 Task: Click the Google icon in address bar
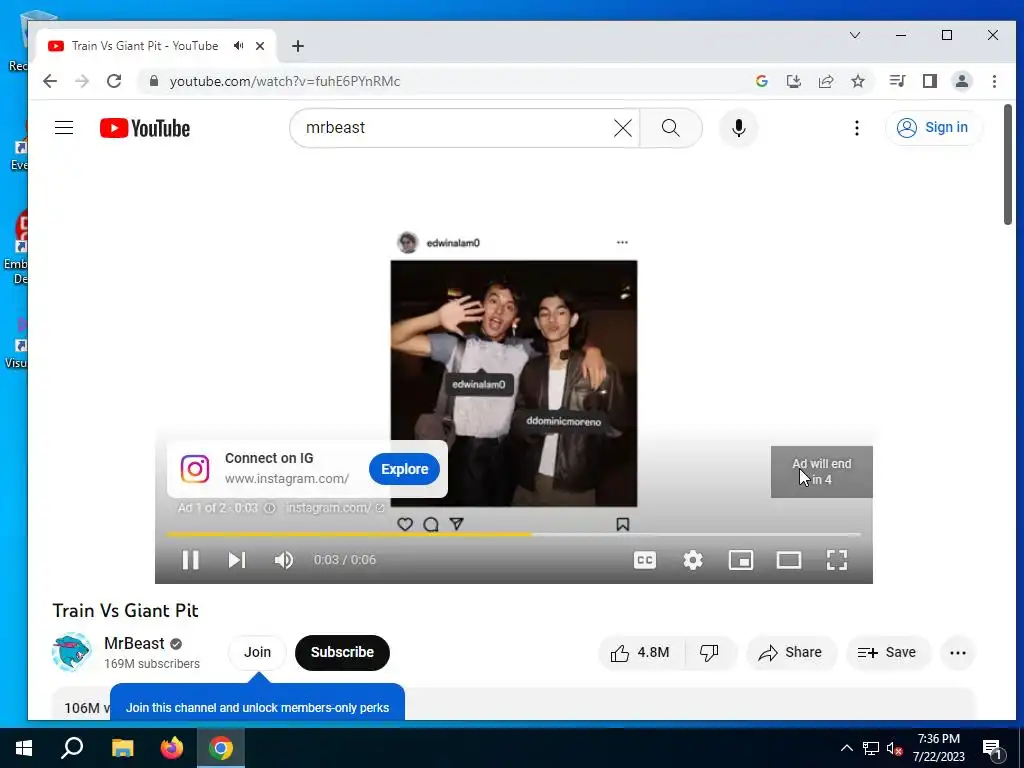click(x=761, y=81)
